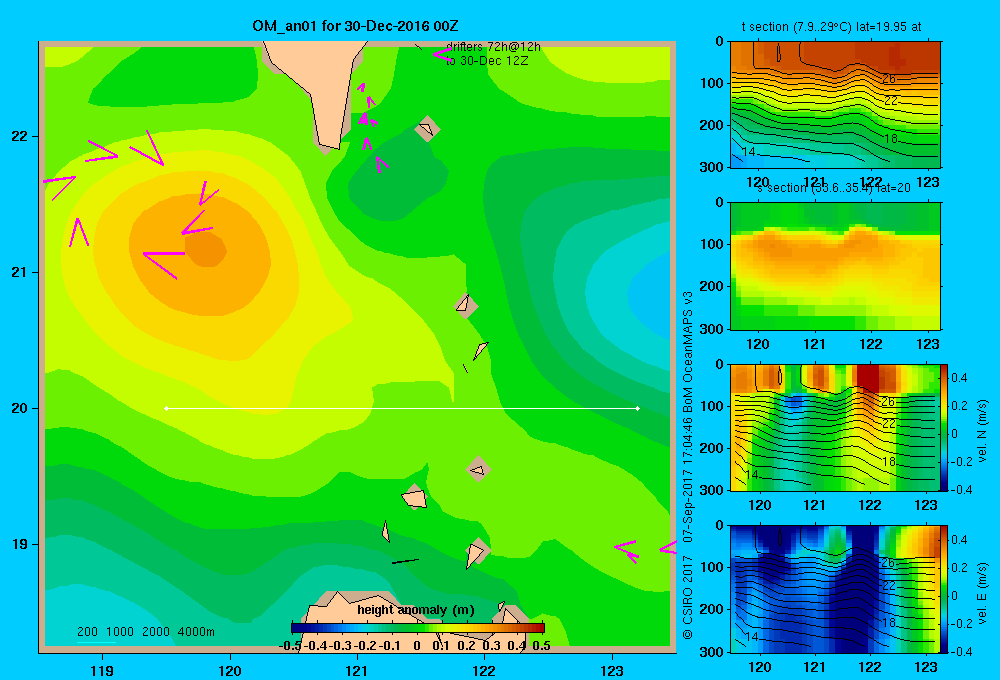Open the eastward velocity section plot
Viewport: 1000px width, 680px height.
click(835, 589)
